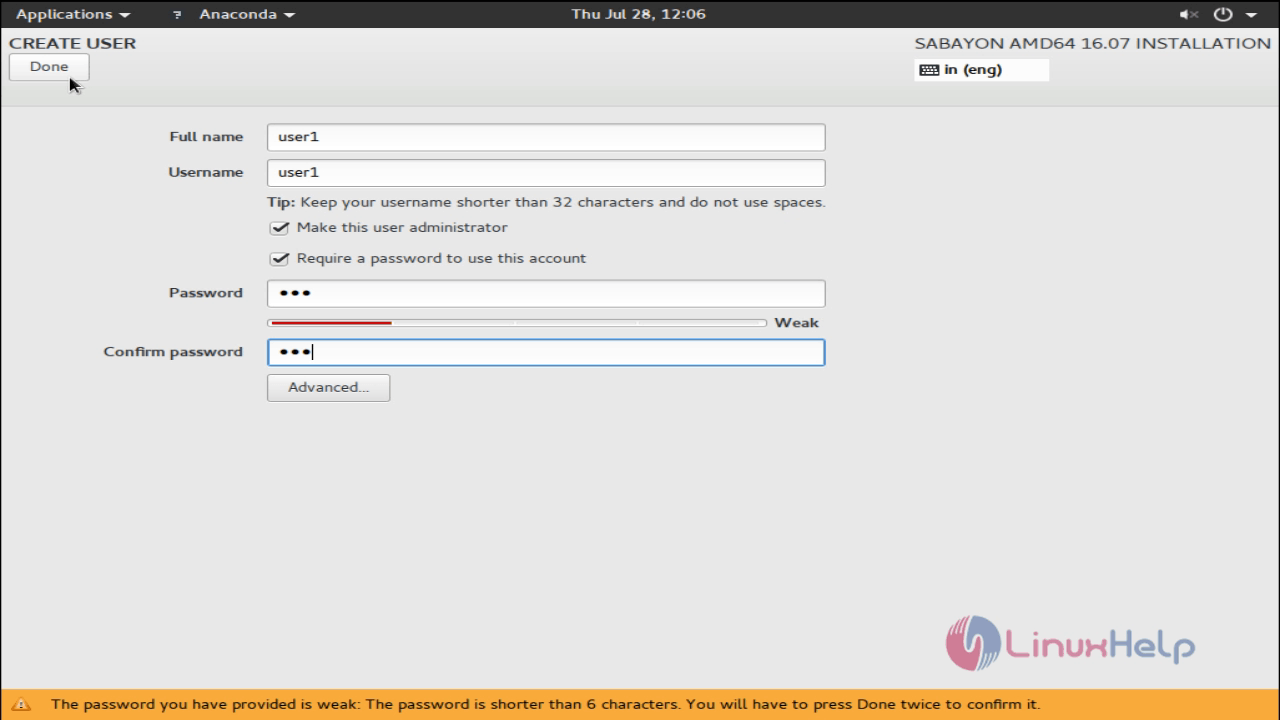1280x720 pixels.
Task: Click SABAYON AMD64 16.07 INSTALLATION title
Action: [1093, 43]
